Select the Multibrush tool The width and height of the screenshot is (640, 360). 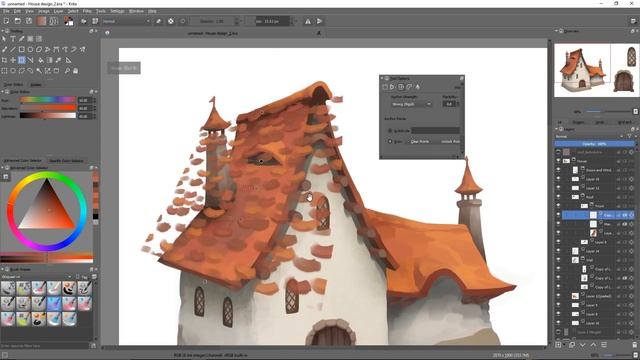[x=82, y=49]
